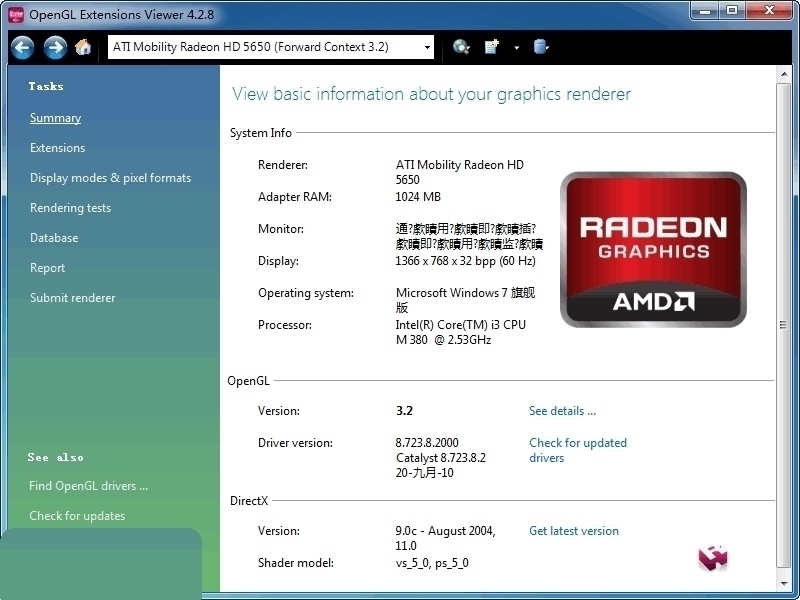
Task: Click the globe with magnifier toolbar icon
Action: [461, 47]
